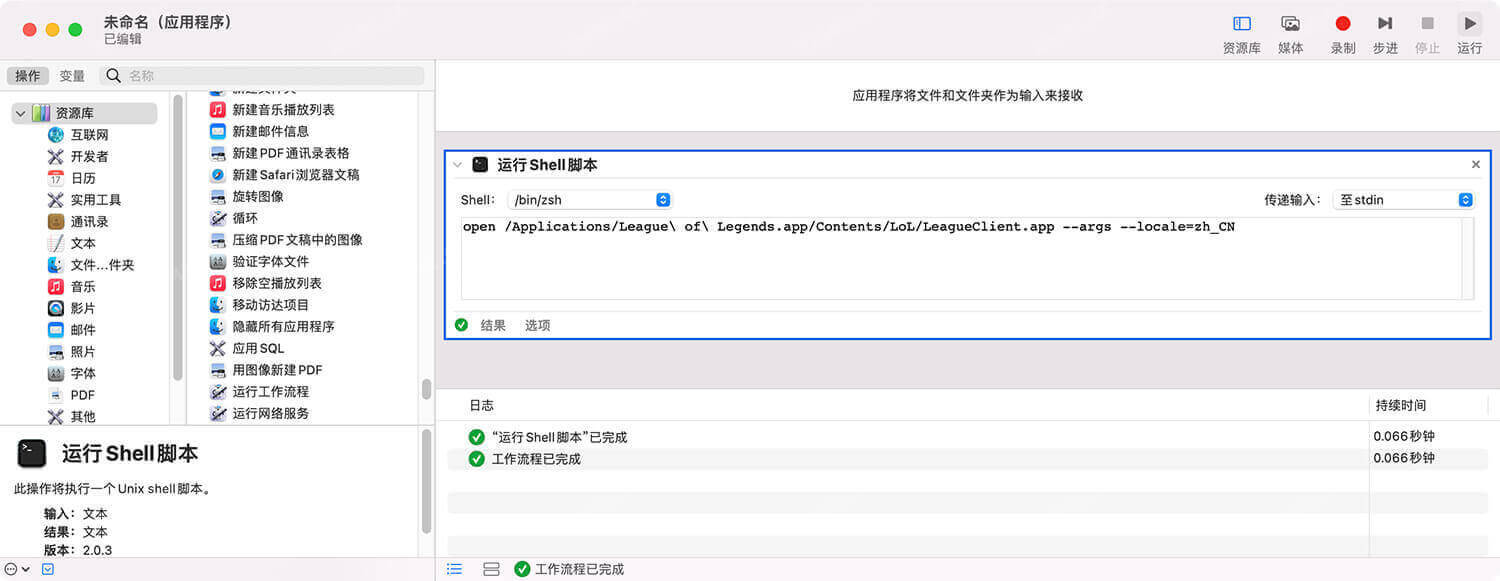
Task: Switch the log area to panel view
Action: pos(491,568)
